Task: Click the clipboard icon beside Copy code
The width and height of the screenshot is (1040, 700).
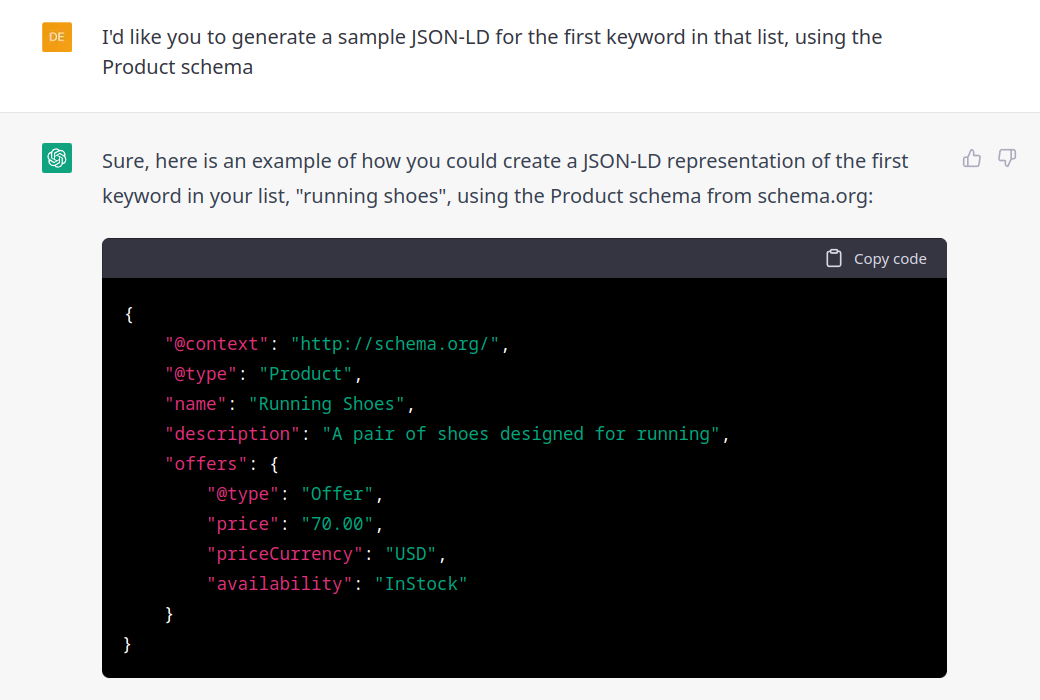Action: coord(834,258)
